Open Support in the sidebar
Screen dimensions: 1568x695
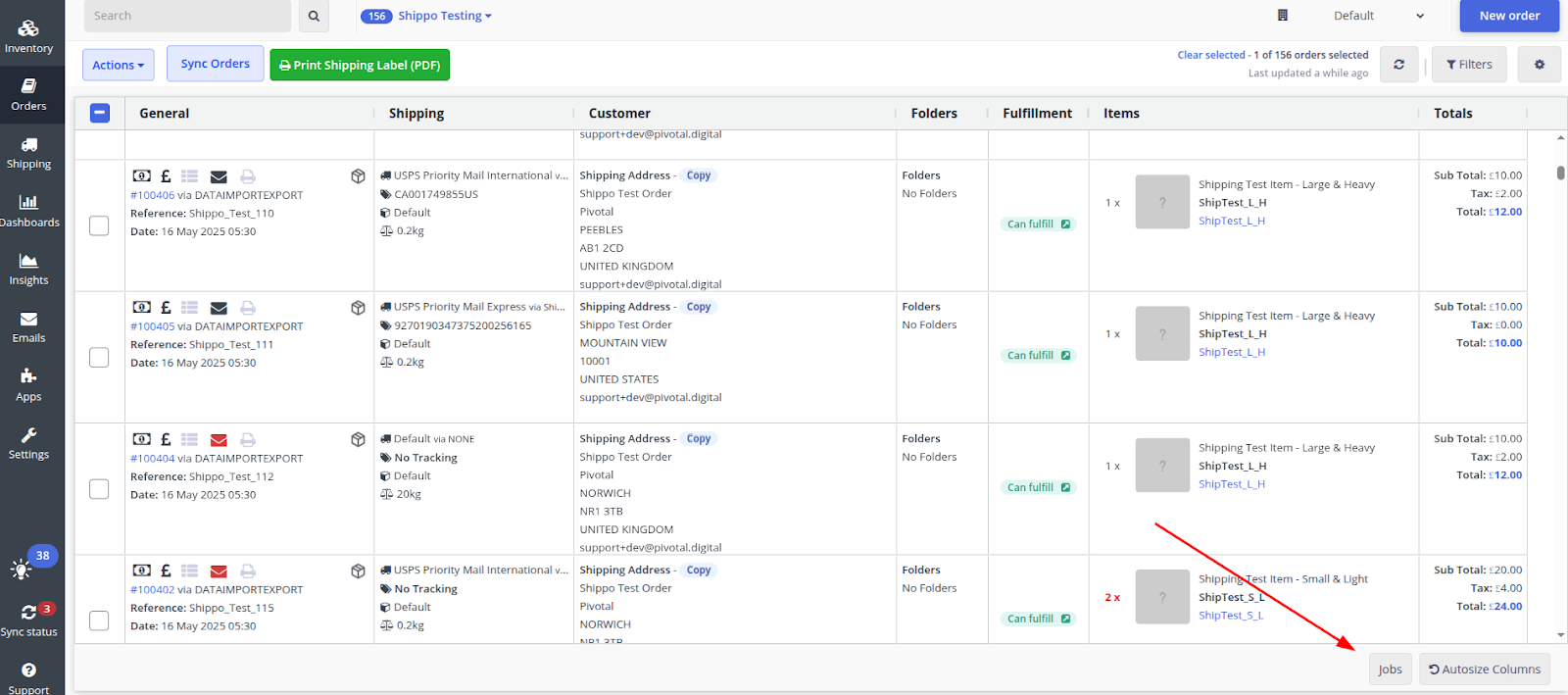click(29, 678)
